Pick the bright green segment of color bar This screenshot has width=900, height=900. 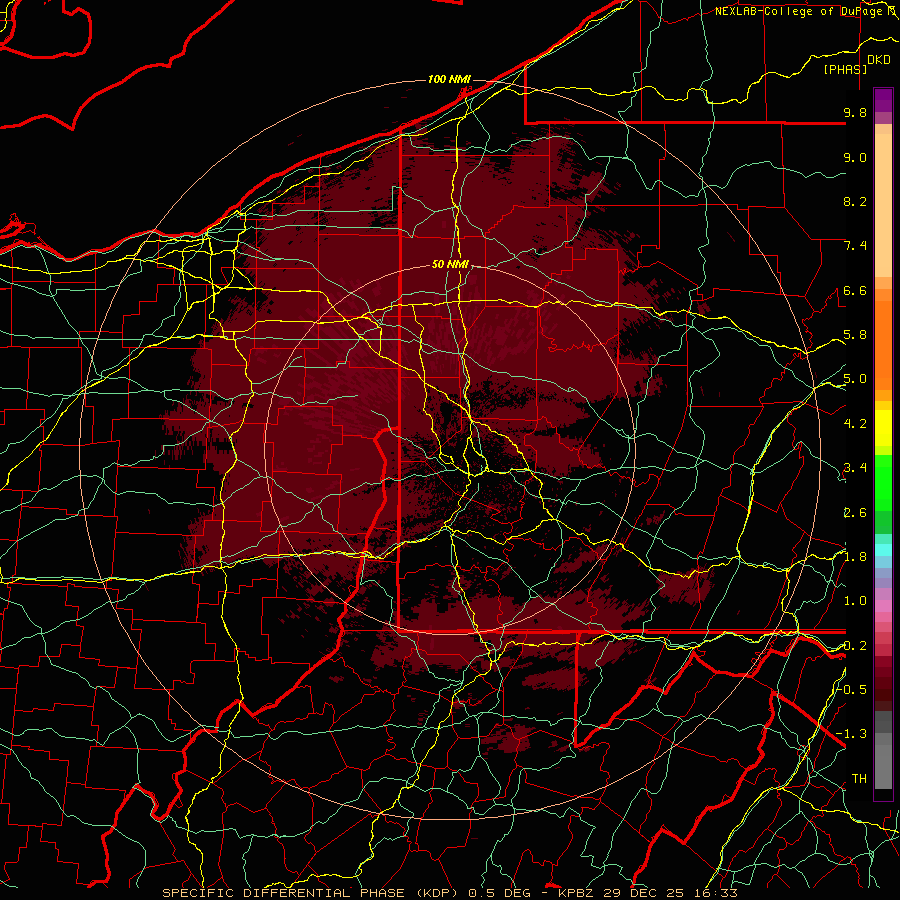pos(883,482)
